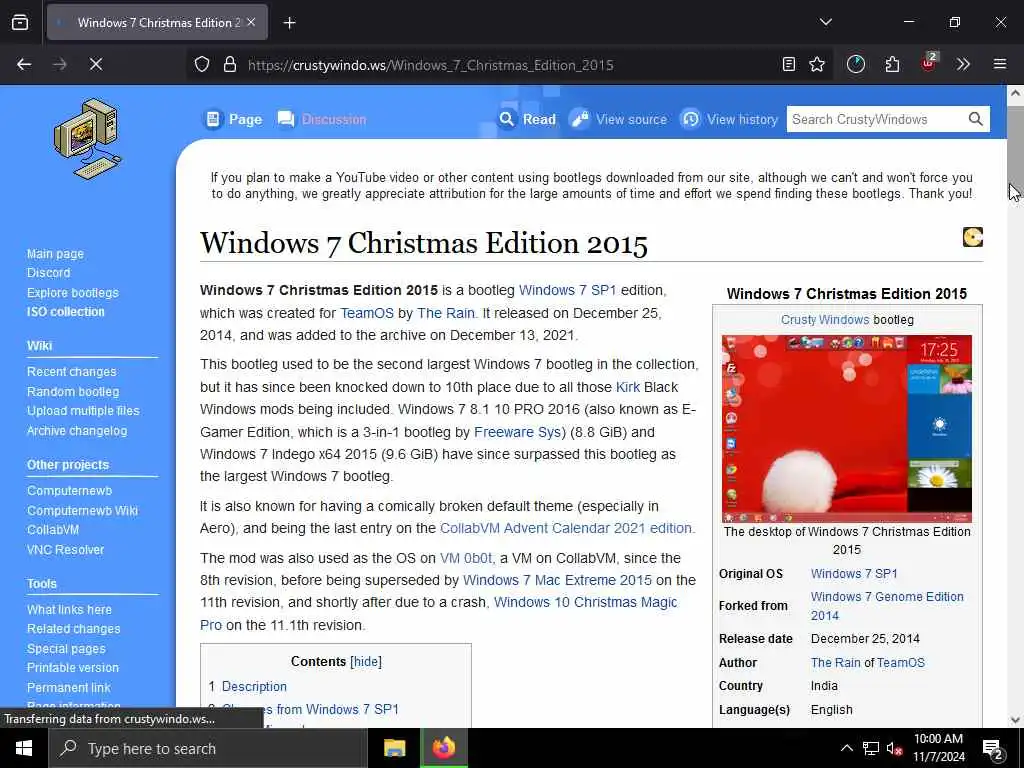This screenshot has height=768, width=1024.
Task: Open Firefox View icon at top left
Action: tap(20, 22)
